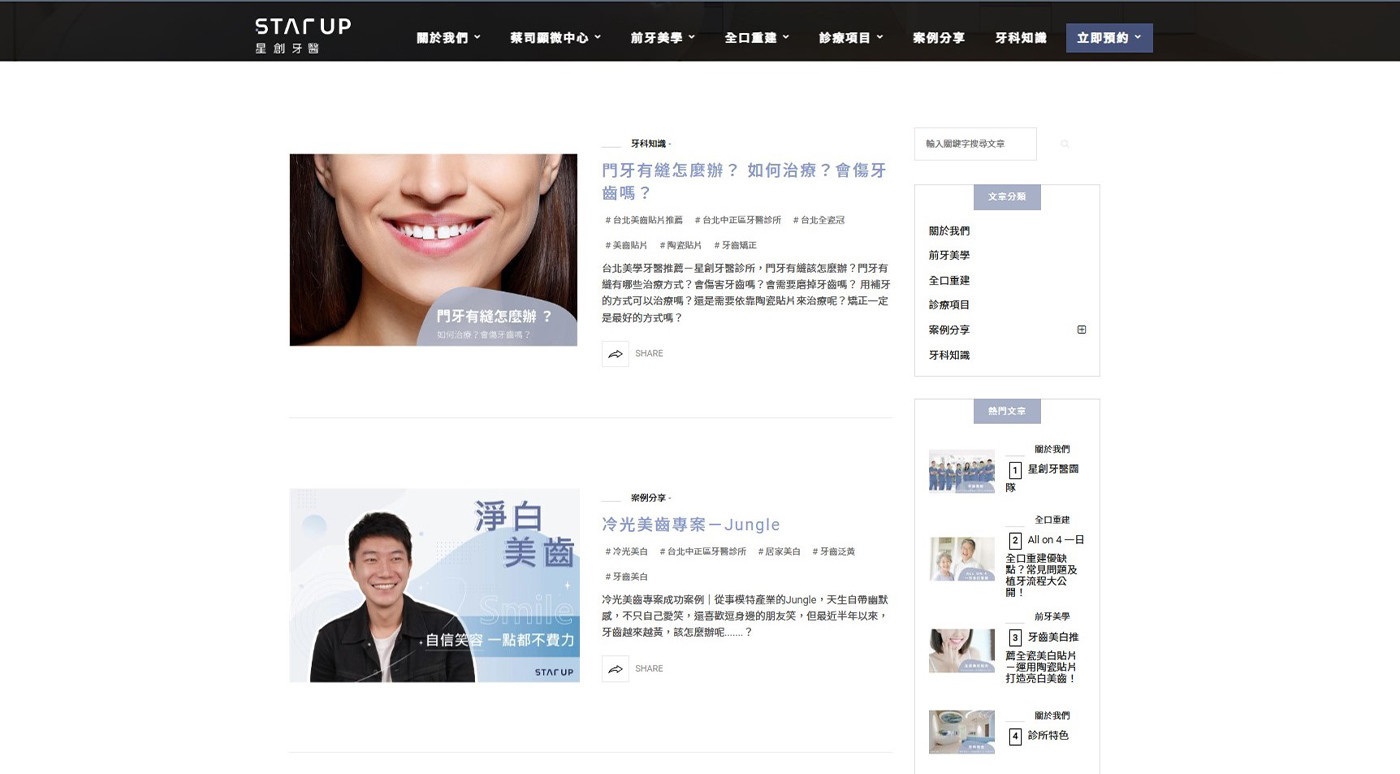1400x774 pixels.
Task: Click tag #居家美白
Action: tap(779, 552)
